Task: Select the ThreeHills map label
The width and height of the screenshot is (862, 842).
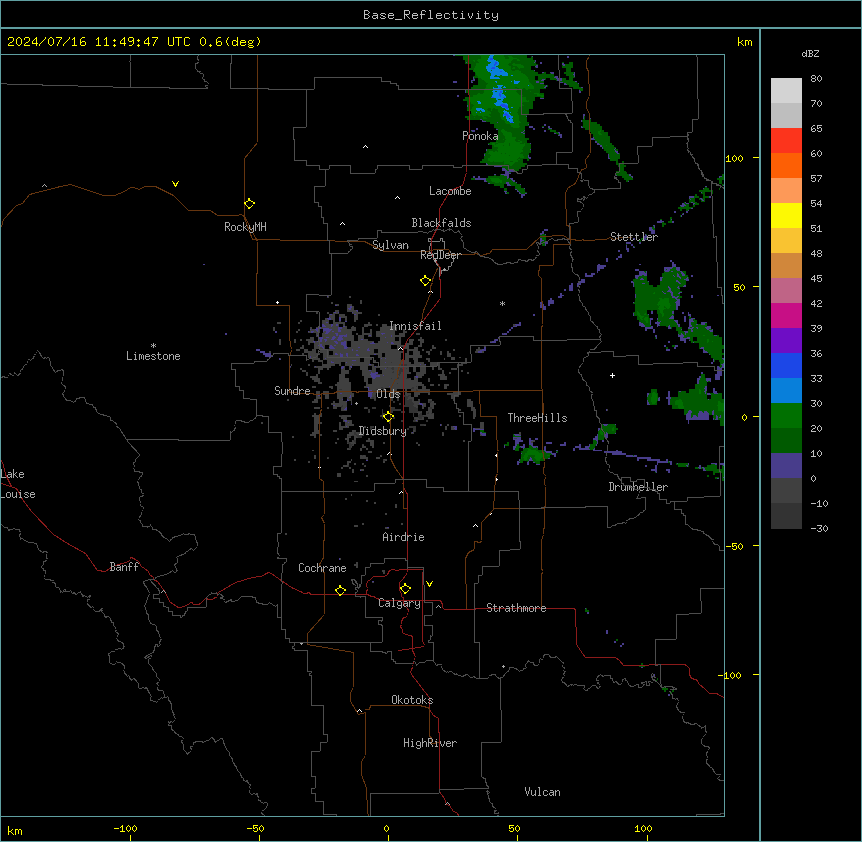Action: point(537,418)
